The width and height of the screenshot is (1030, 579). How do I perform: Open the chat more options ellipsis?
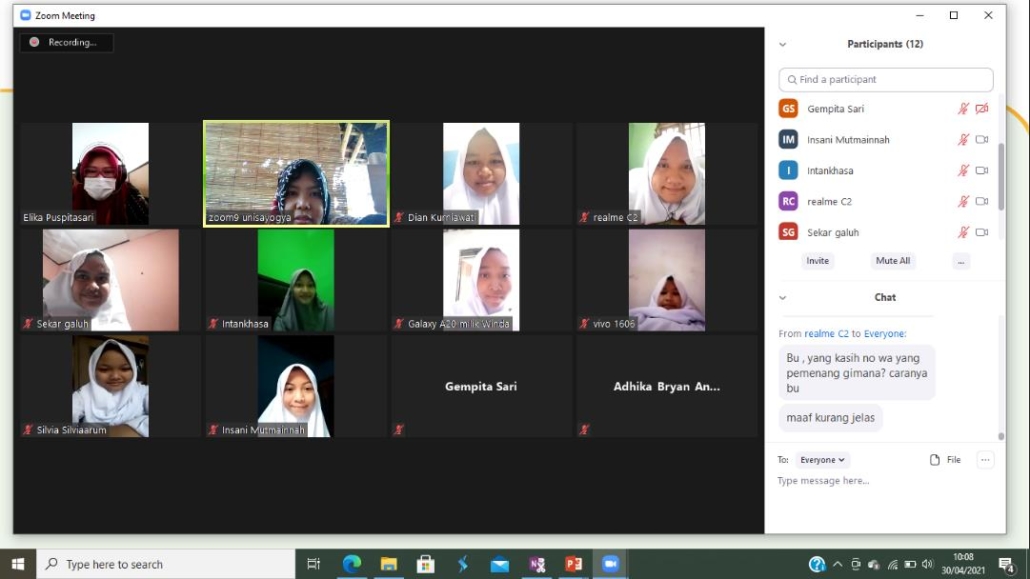(x=985, y=460)
